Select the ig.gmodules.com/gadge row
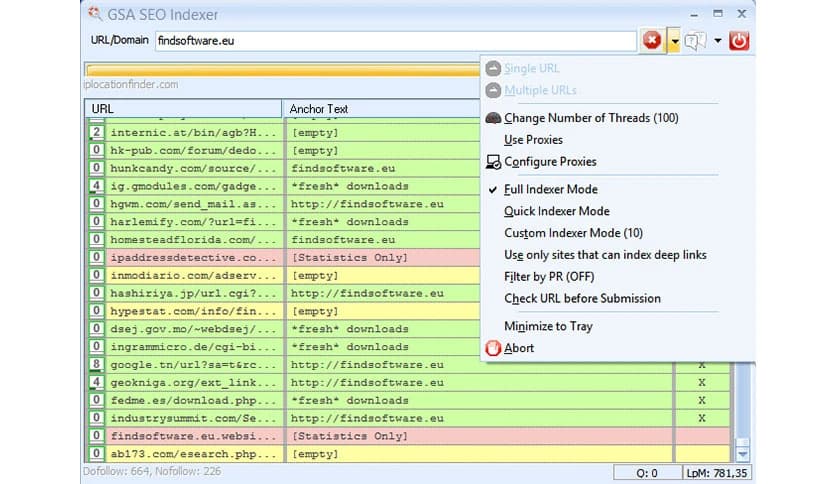The width and height of the screenshot is (836, 484). (283, 186)
